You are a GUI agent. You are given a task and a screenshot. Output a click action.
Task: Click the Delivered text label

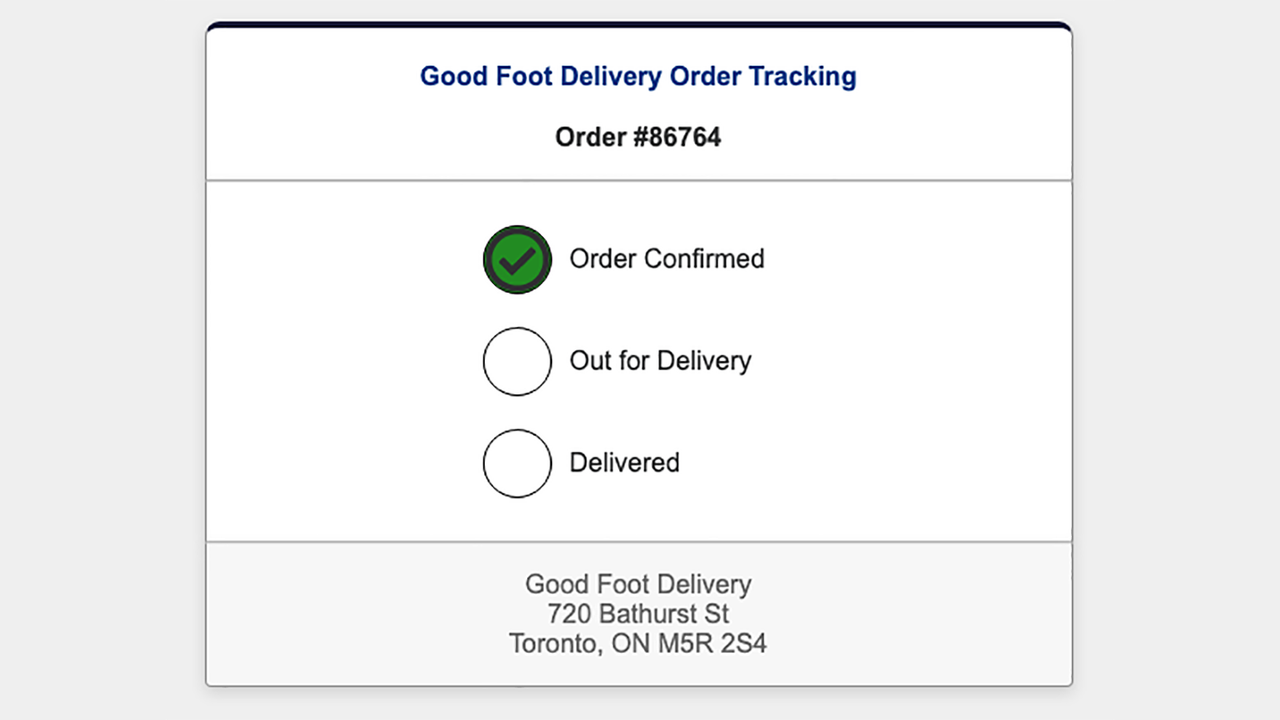pyautogui.click(x=624, y=463)
